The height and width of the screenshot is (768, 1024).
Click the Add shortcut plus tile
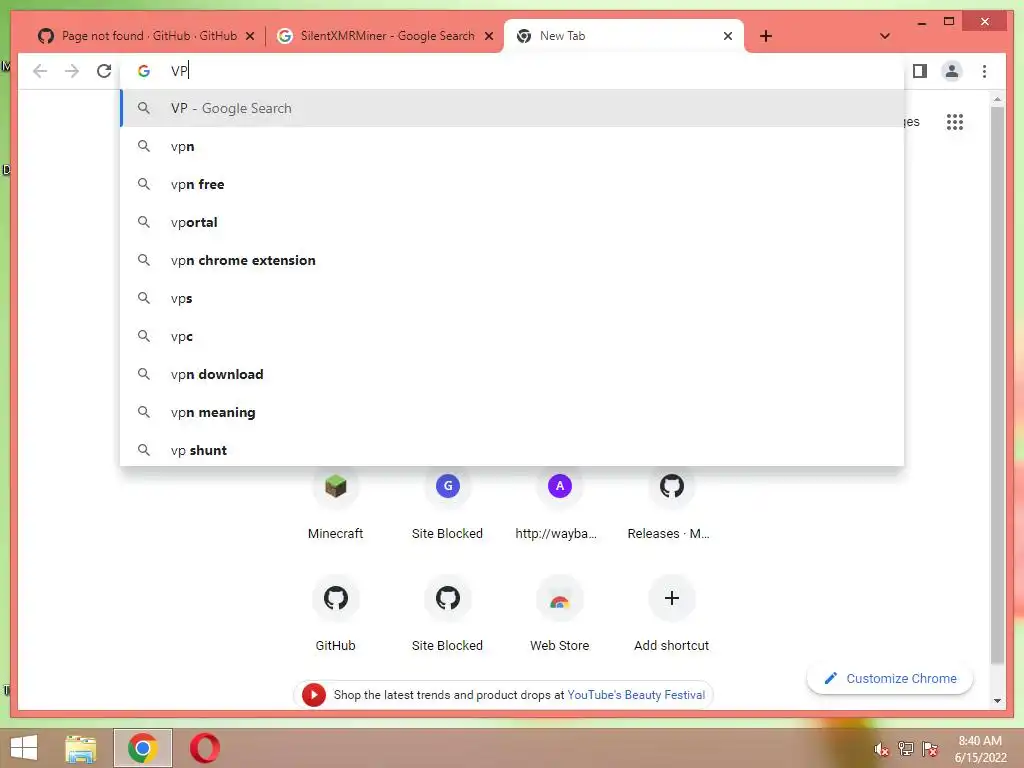point(671,614)
